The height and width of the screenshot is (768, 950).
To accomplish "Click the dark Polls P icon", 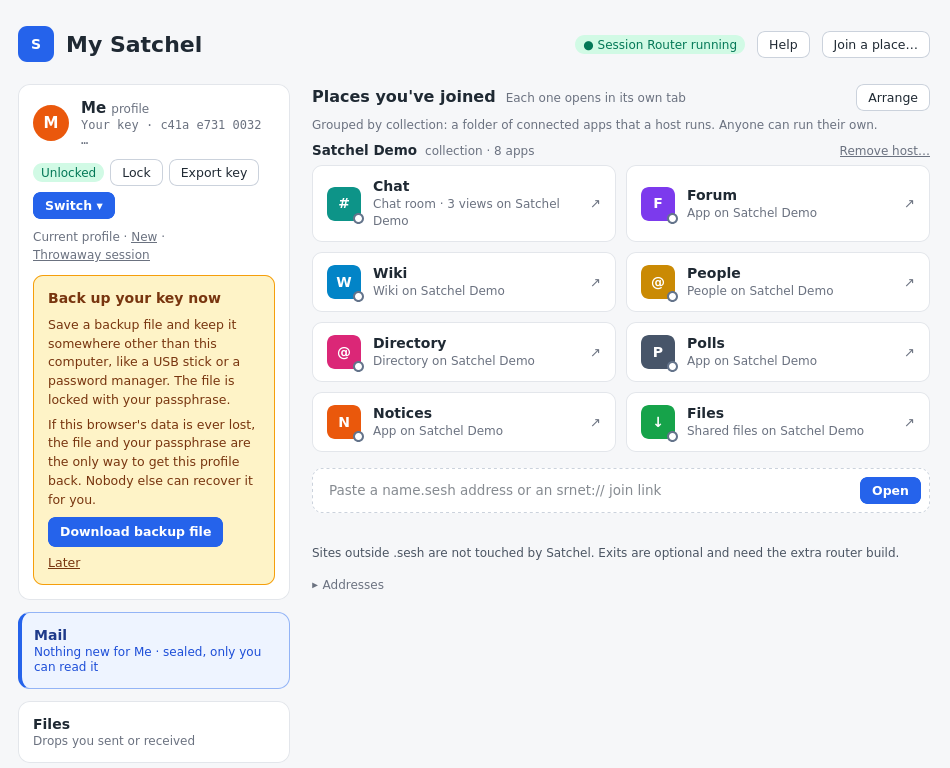I will click(x=657, y=352).
